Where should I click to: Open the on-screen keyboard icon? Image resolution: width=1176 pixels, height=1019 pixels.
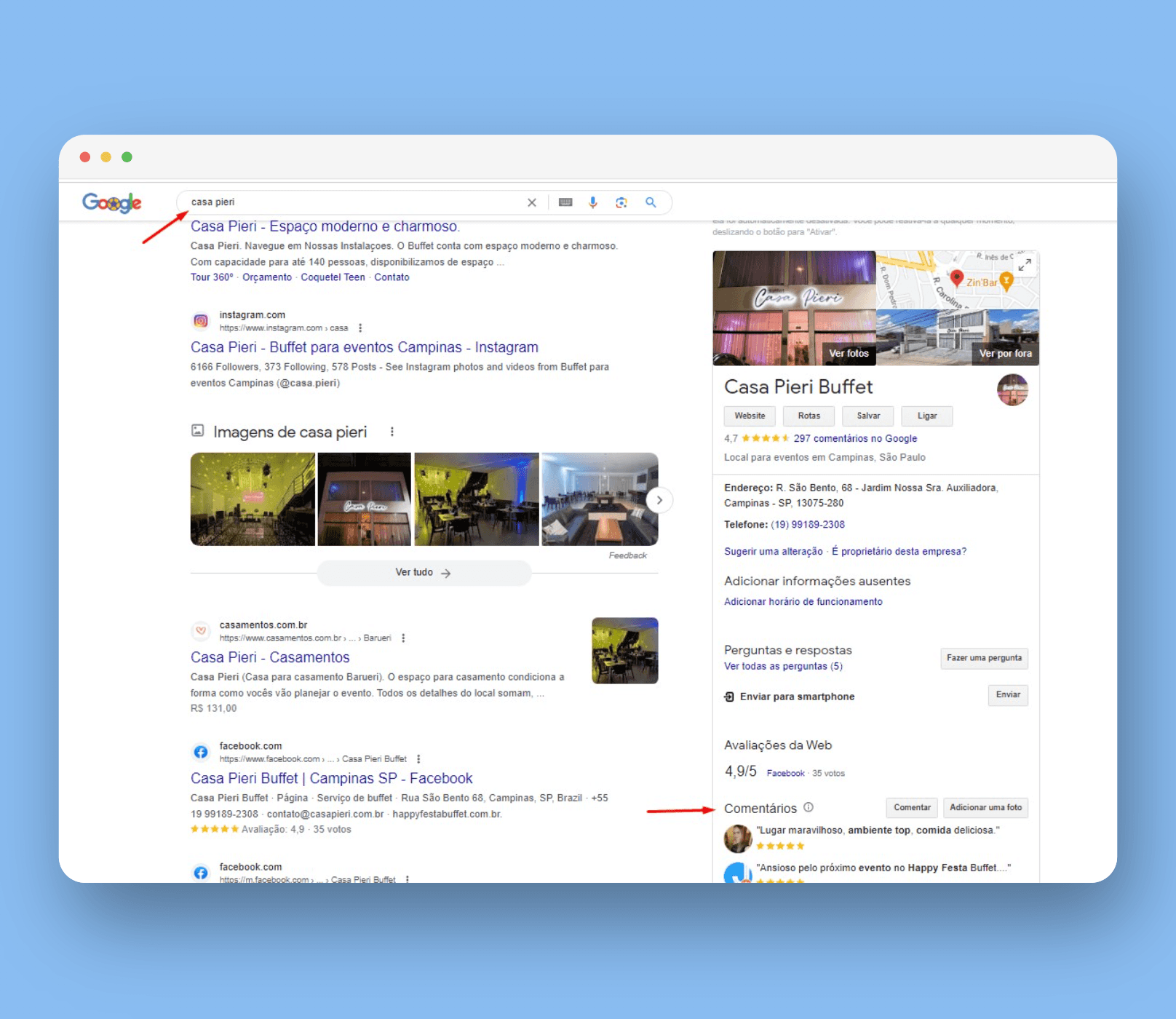tap(565, 202)
